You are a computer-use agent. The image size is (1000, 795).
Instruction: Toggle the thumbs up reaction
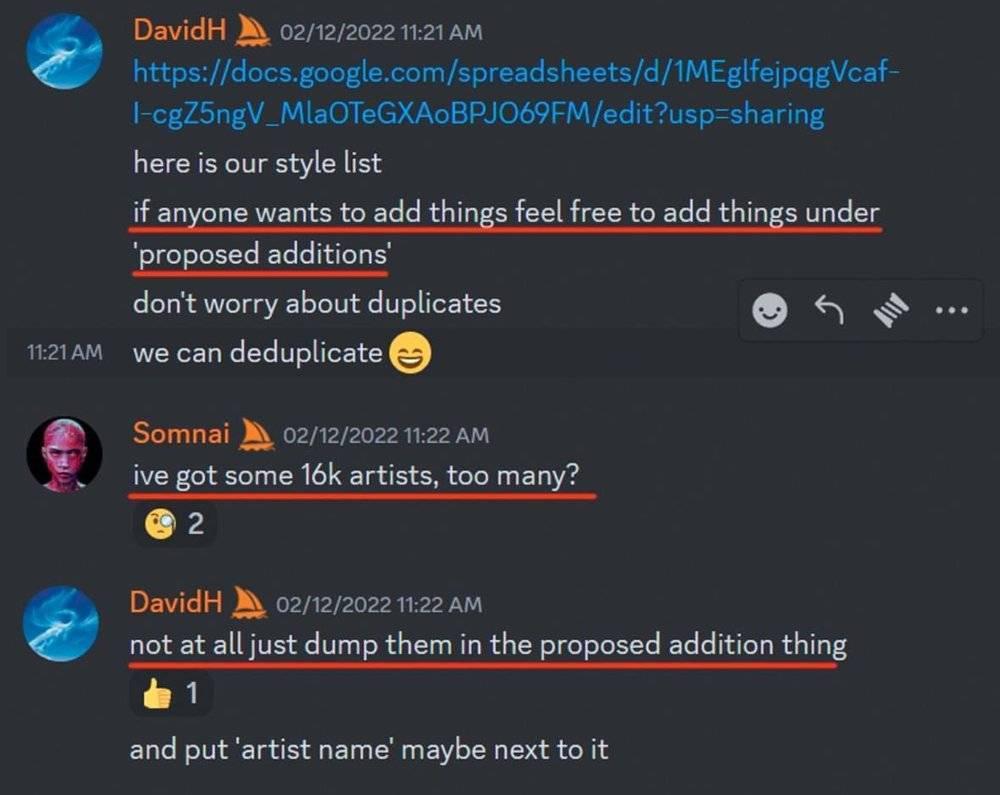pyautogui.click(x=171, y=693)
